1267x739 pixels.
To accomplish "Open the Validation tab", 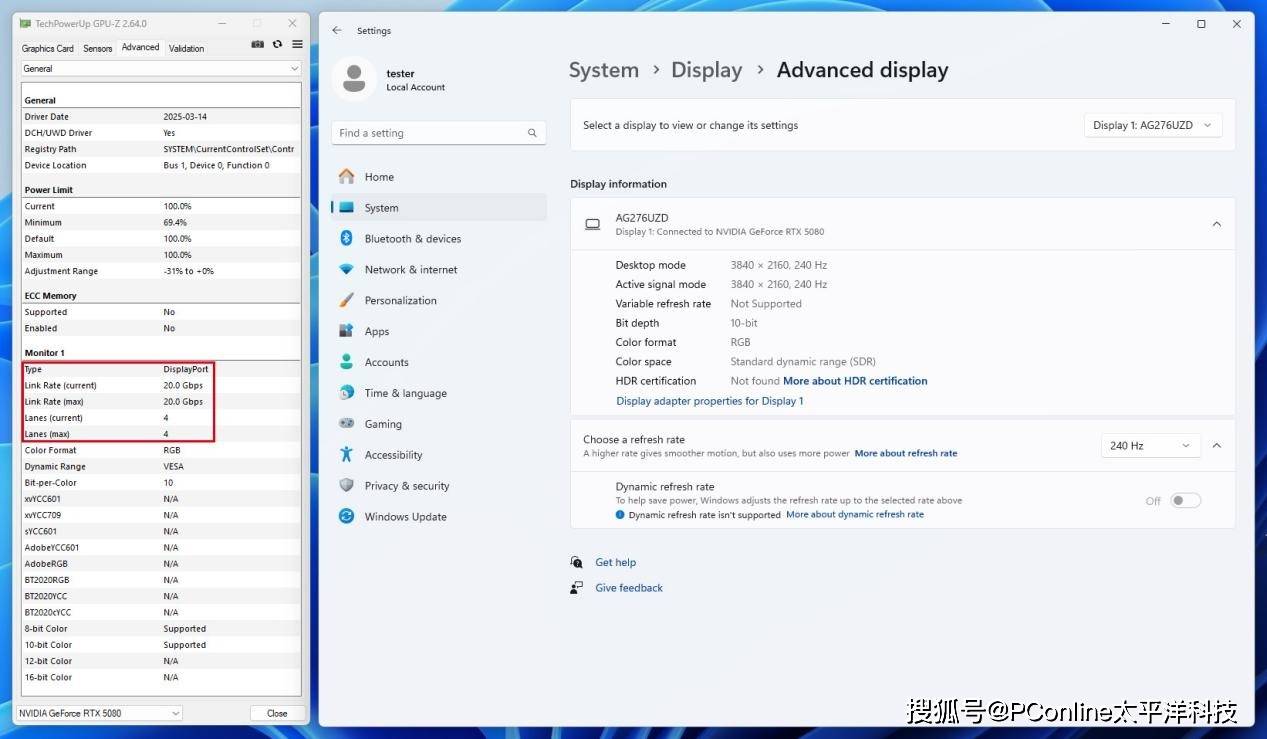I will coord(186,48).
